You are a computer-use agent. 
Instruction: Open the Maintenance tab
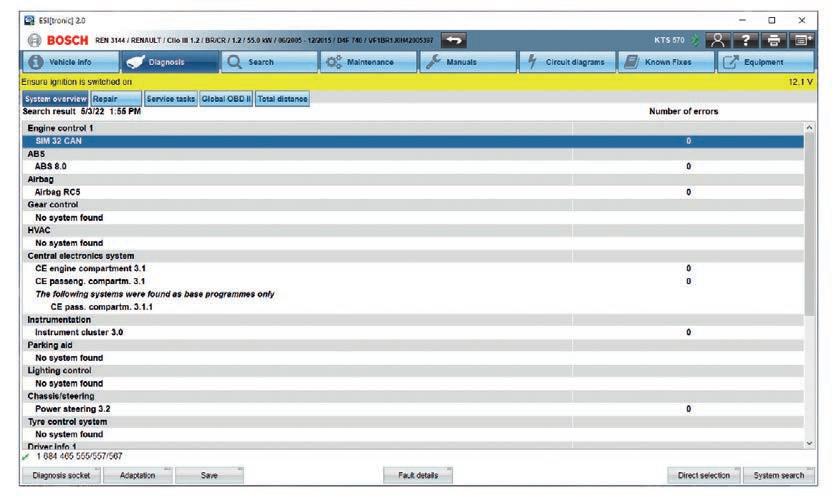tap(368, 62)
